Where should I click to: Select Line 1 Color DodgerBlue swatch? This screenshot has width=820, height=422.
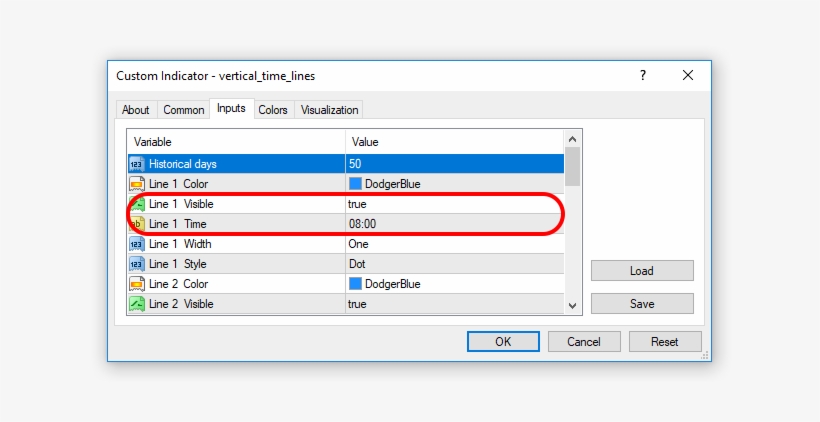click(355, 184)
